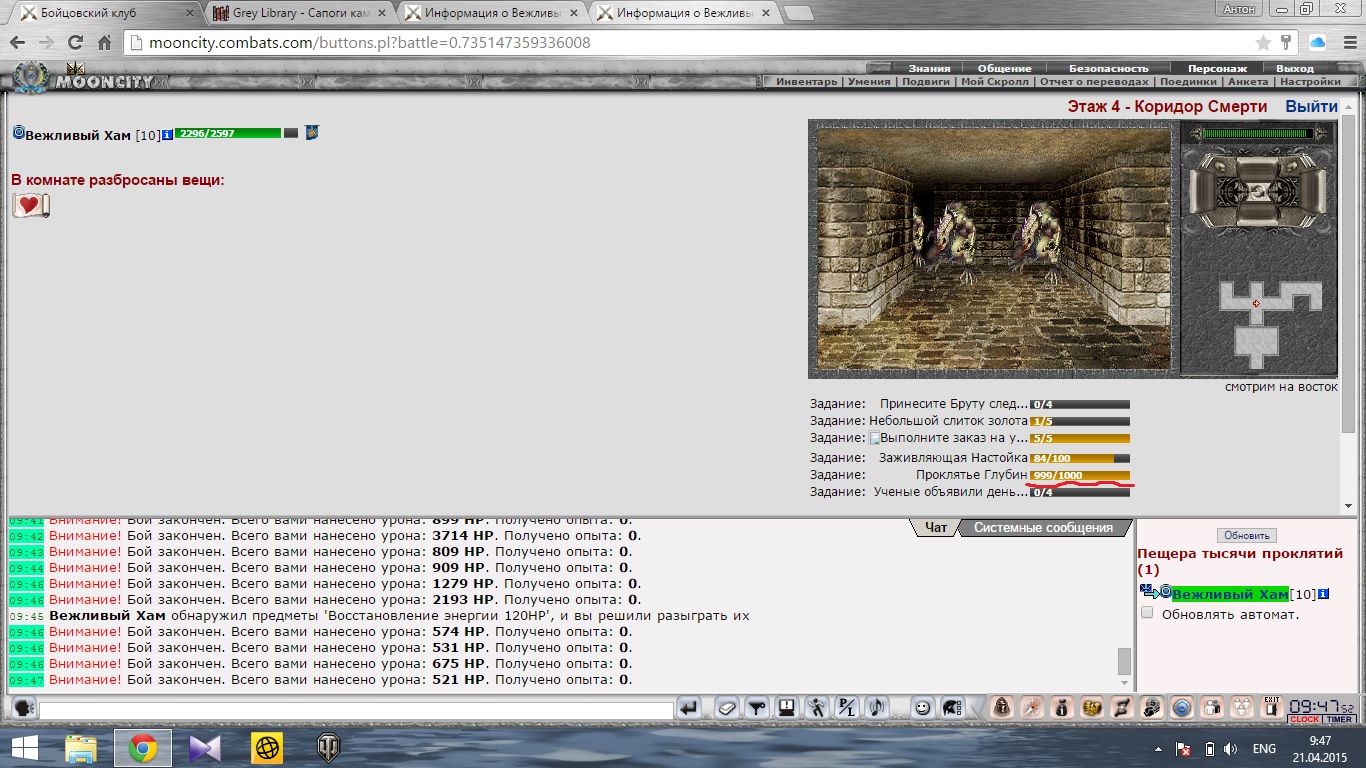Click the chat head icon left of input
Screen dimensions: 1366x768
(x=25, y=708)
